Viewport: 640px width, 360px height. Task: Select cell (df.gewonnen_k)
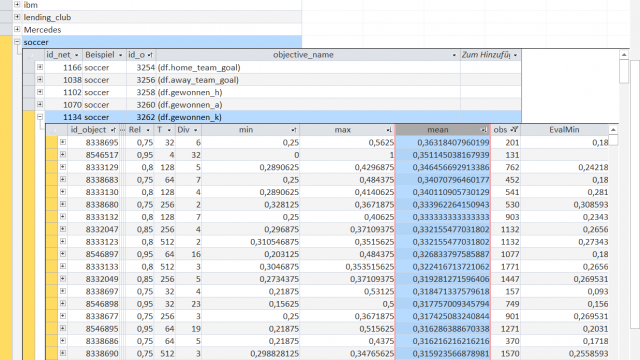[308, 117]
